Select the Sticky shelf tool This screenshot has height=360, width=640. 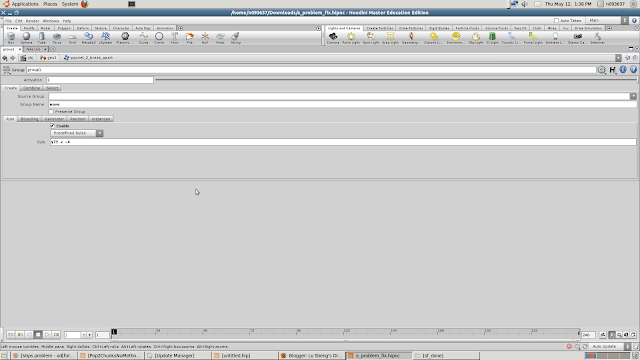coord(236,38)
